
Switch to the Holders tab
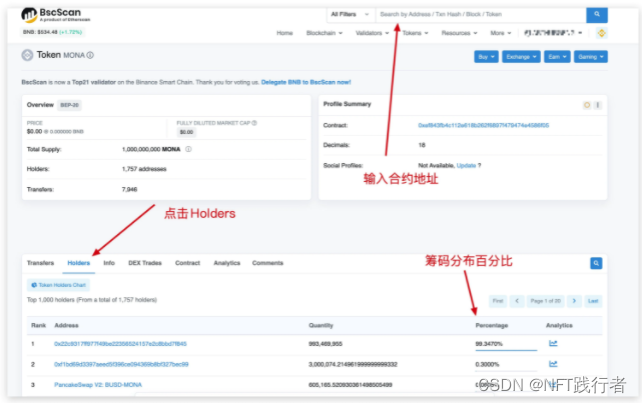(x=79, y=263)
